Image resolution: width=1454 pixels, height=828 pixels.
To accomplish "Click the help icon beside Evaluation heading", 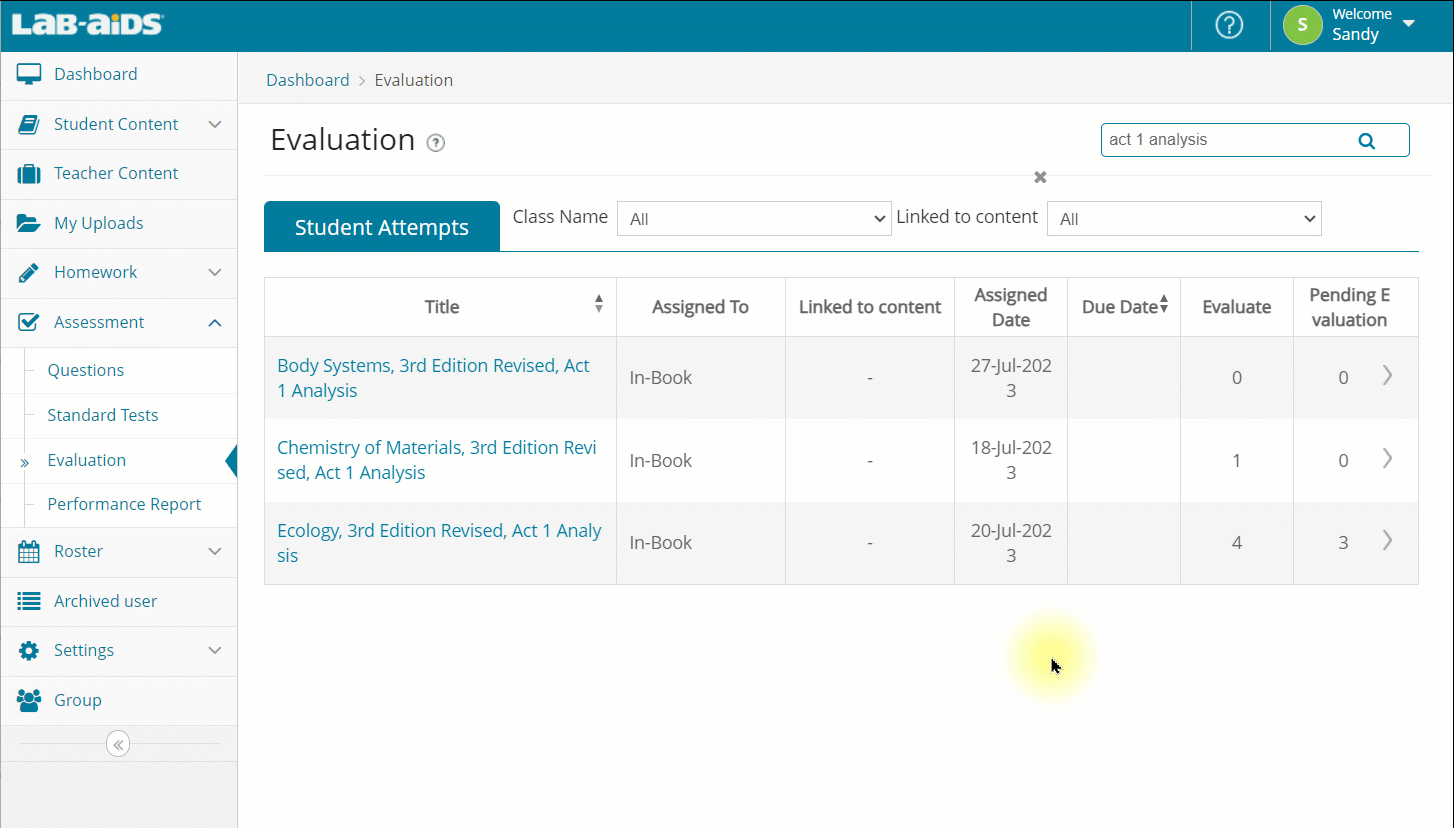I will pos(435,143).
